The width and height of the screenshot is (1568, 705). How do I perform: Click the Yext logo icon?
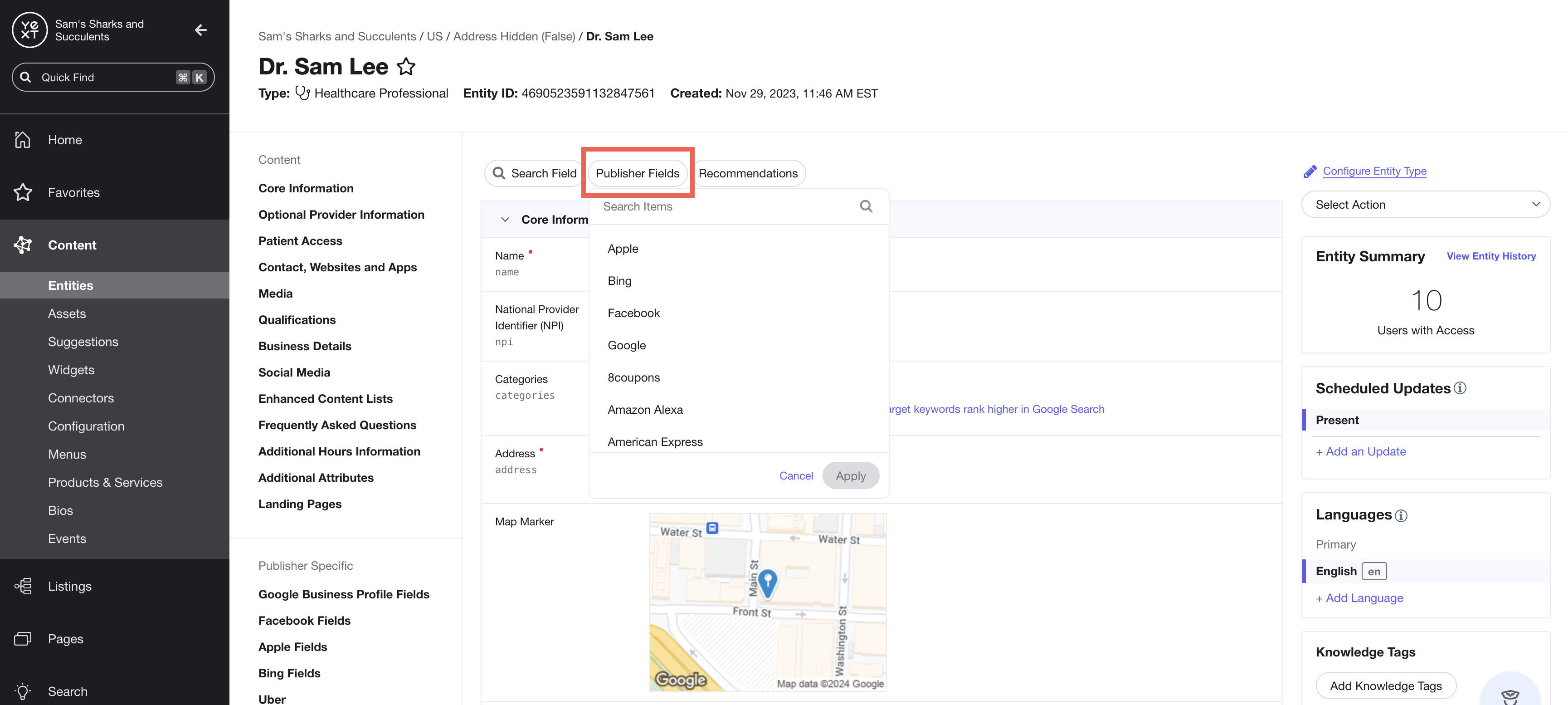tap(29, 30)
